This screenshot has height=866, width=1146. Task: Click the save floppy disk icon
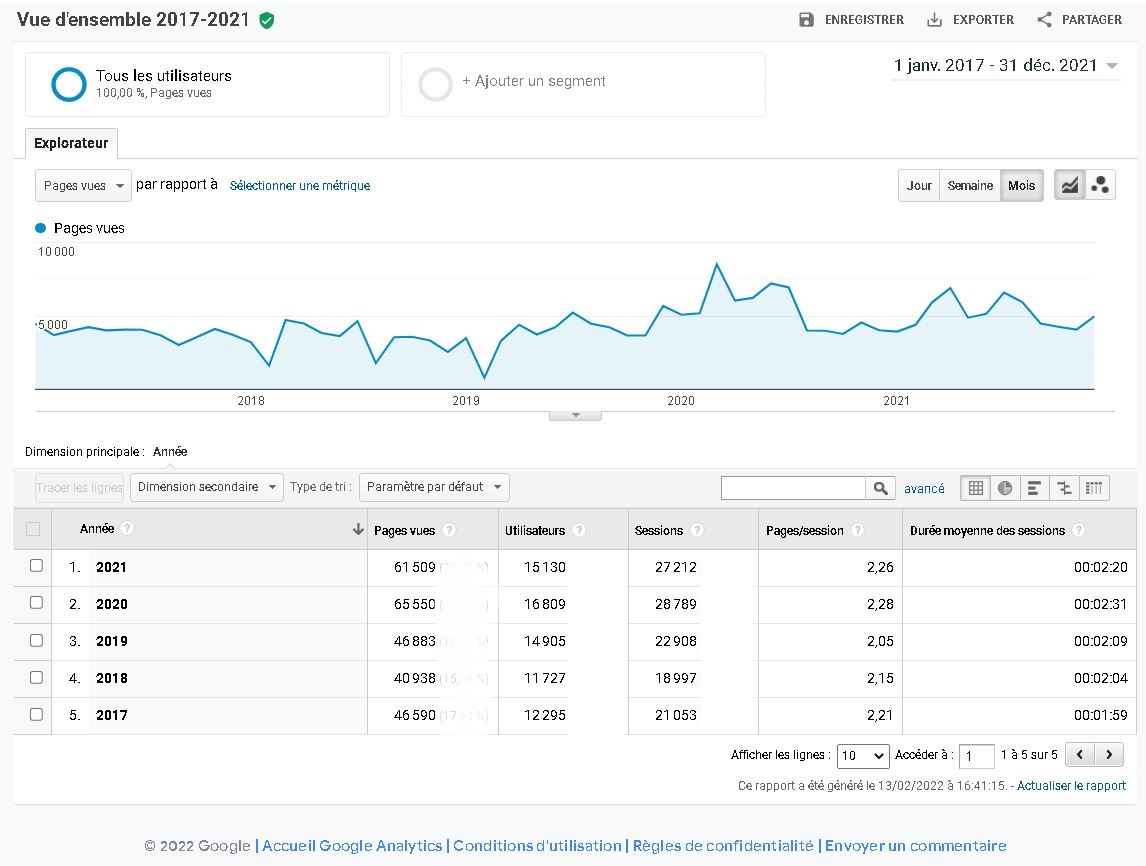point(806,20)
